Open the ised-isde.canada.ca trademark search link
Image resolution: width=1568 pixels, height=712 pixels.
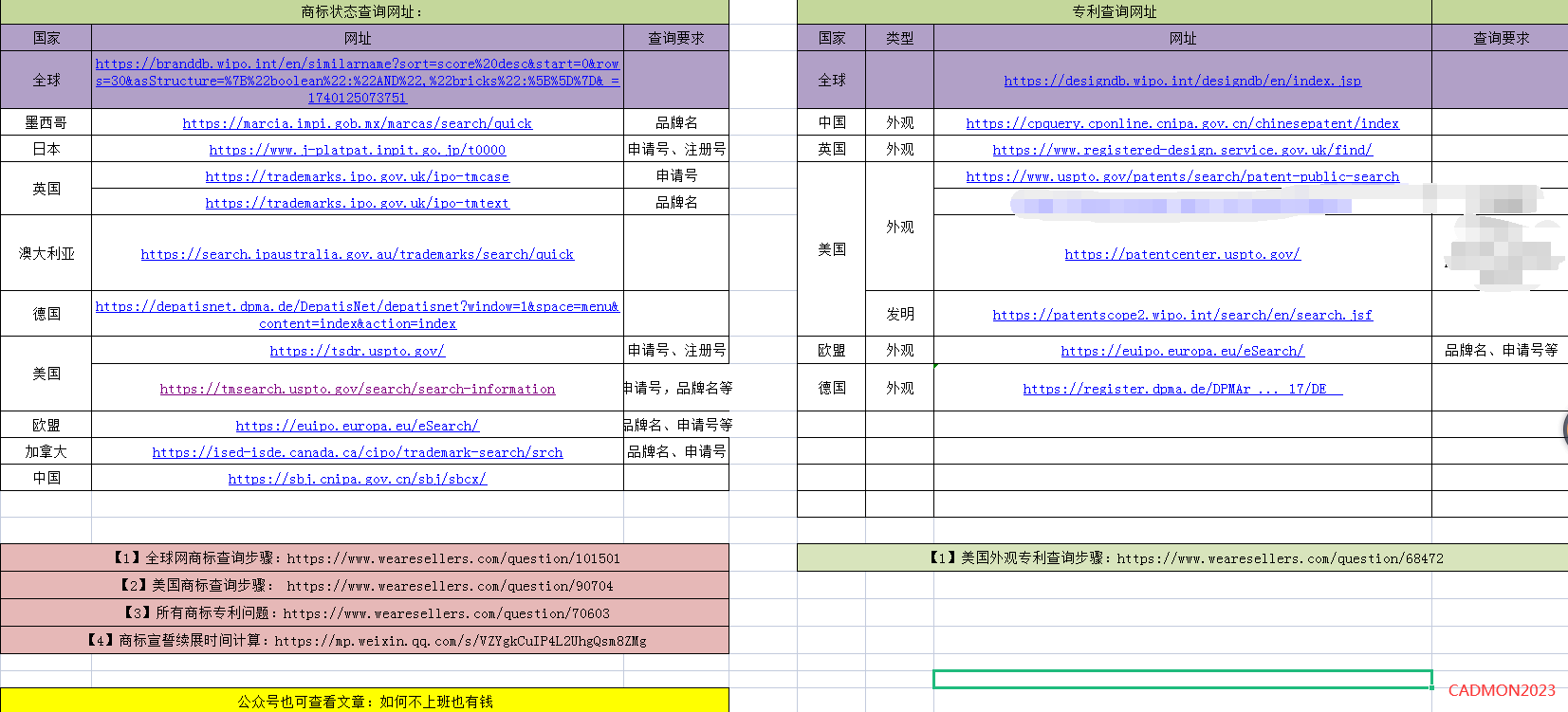coord(357,452)
